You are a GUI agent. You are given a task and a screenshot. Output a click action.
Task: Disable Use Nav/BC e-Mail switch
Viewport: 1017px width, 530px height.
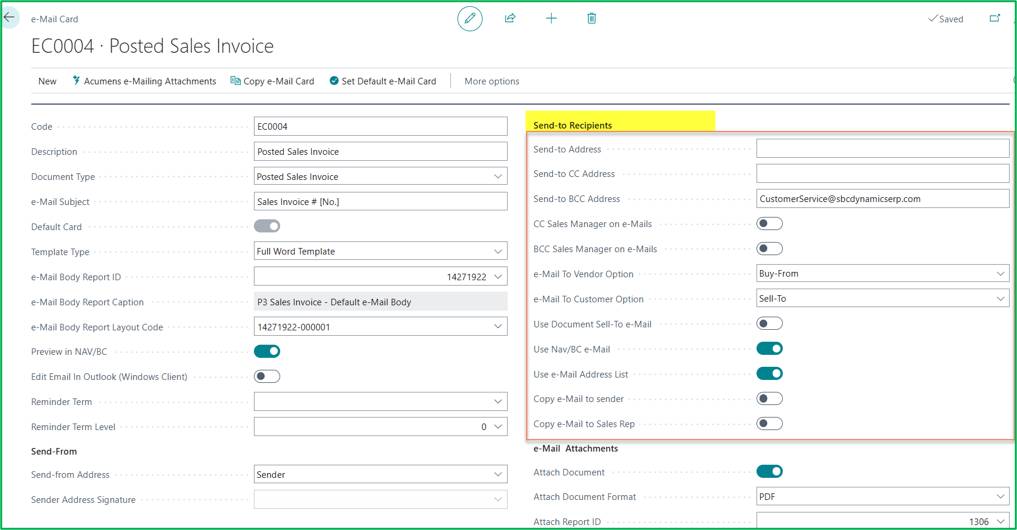coord(769,348)
